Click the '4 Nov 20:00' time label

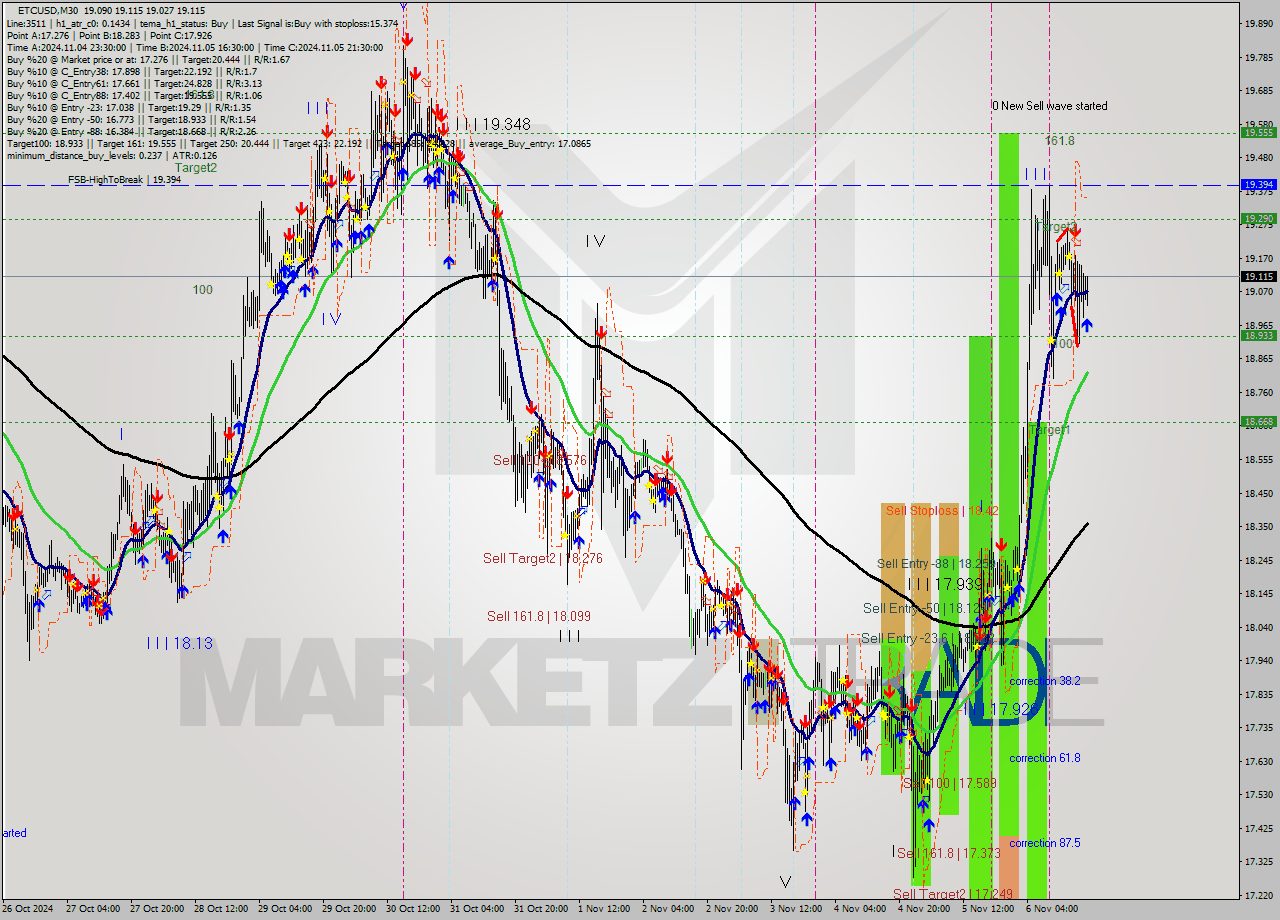pos(923,909)
